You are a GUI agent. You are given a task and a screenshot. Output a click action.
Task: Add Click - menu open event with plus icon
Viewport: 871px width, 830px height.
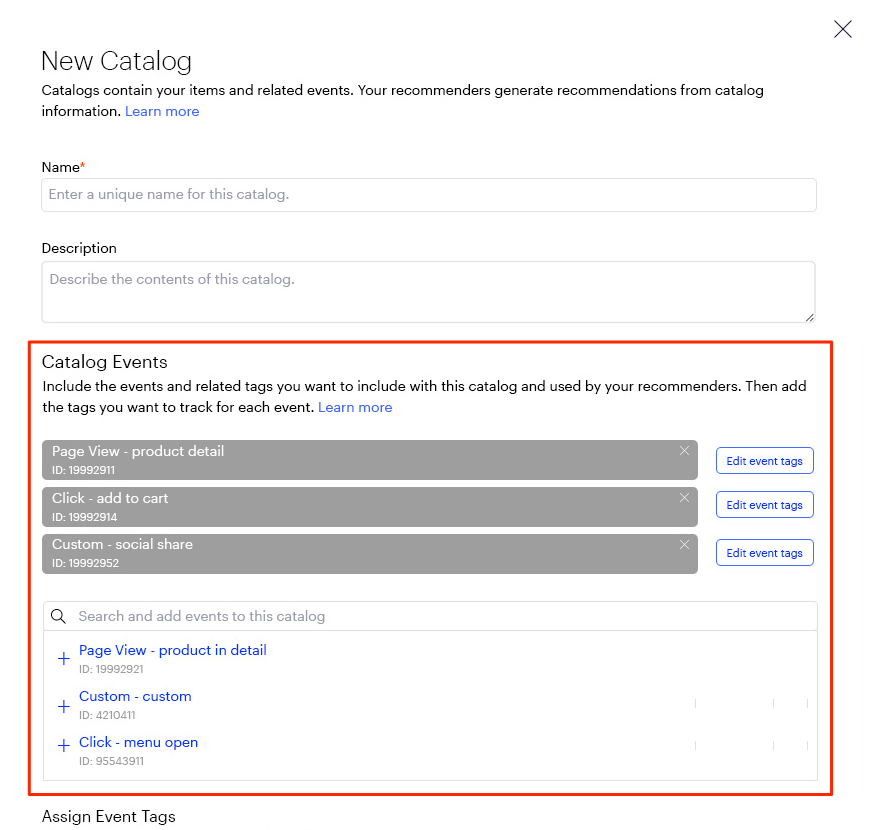click(x=64, y=746)
